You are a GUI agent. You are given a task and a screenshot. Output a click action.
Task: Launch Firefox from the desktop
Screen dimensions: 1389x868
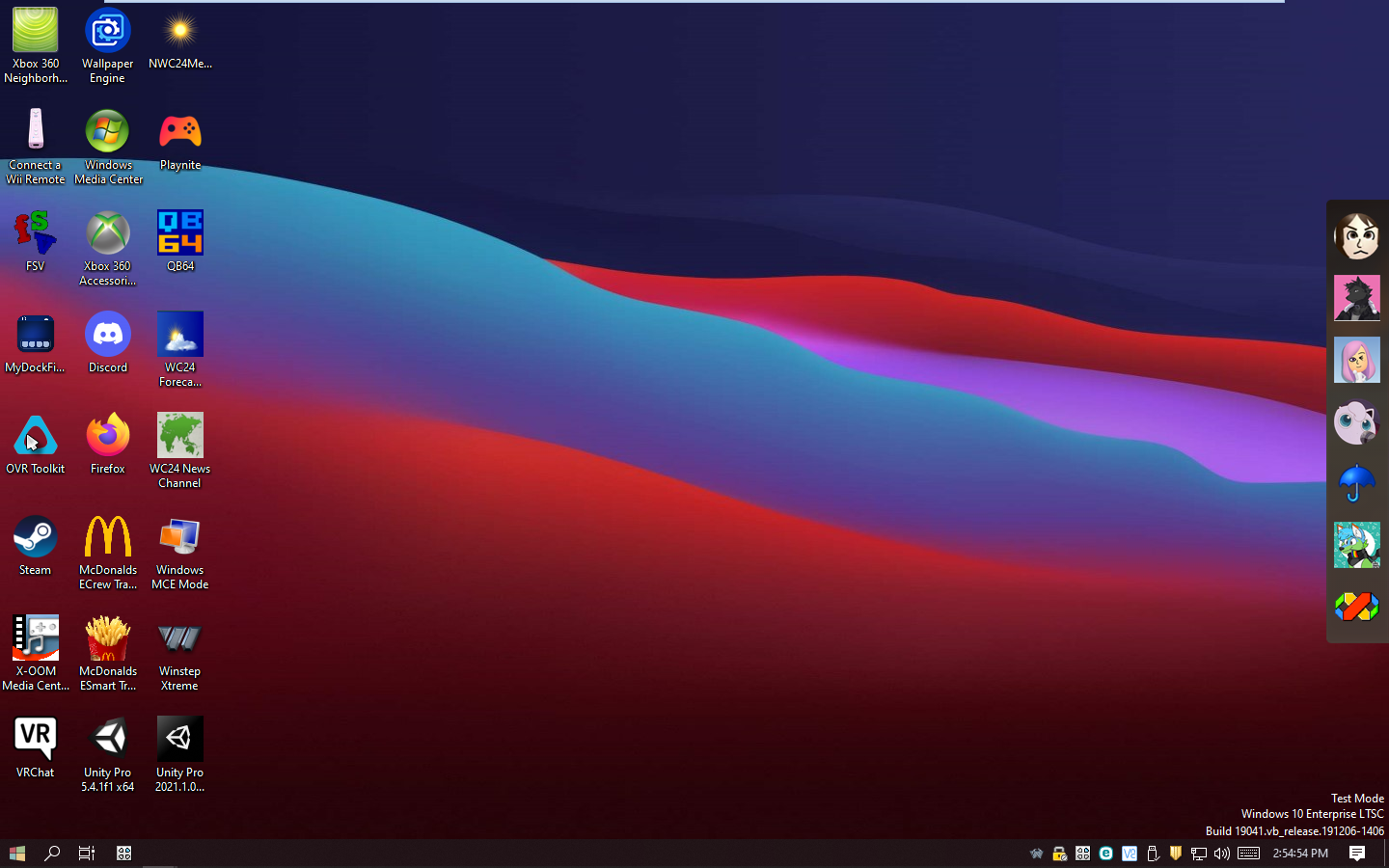point(108,444)
